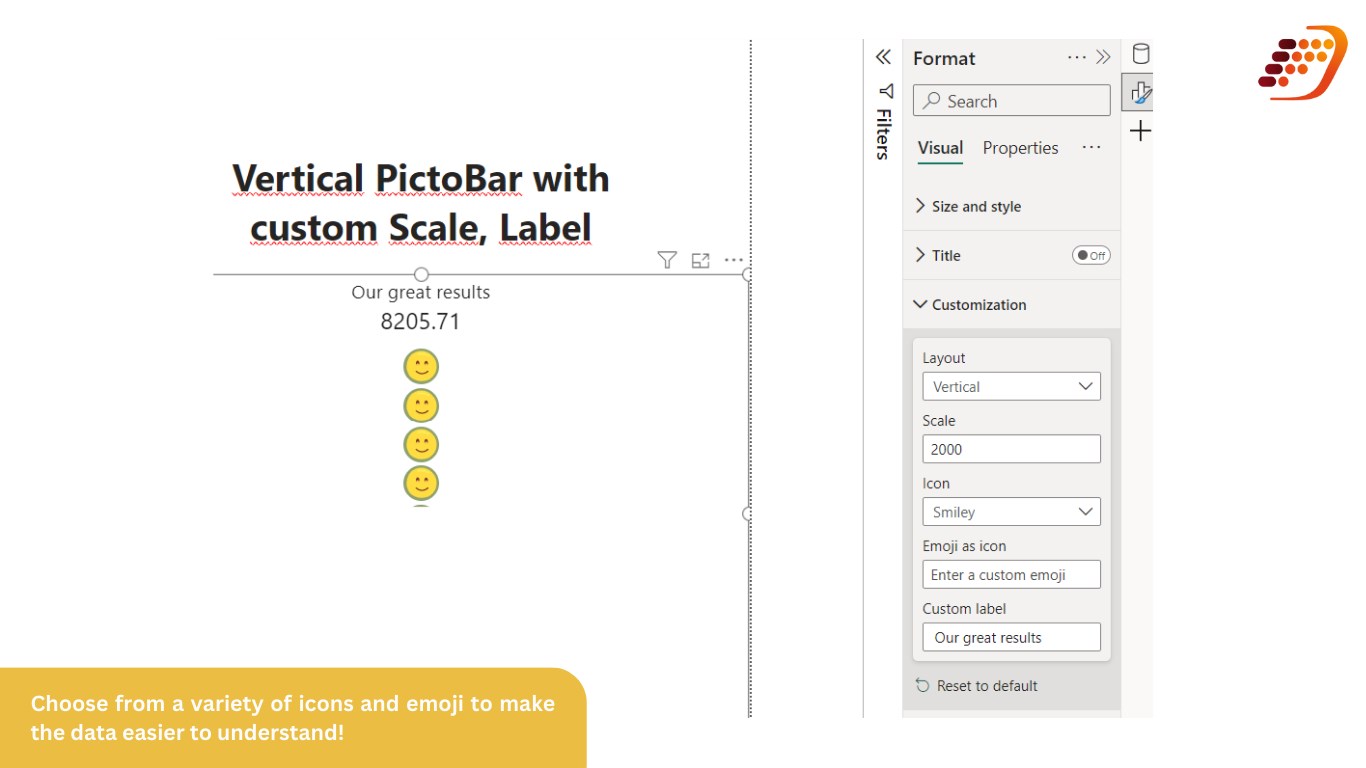Image resolution: width=1366 pixels, height=768 pixels.
Task: Collapse the Format pane with double arrows
Action: (x=1103, y=57)
